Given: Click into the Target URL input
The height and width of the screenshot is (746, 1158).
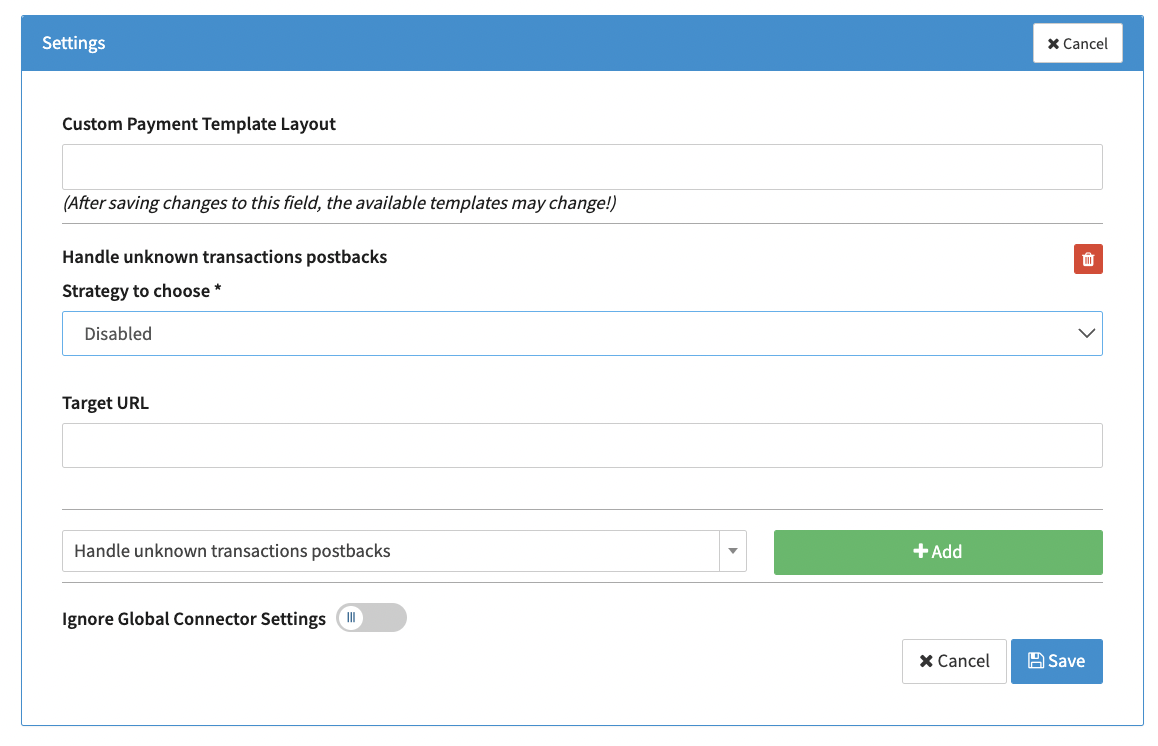Looking at the screenshot, I should (582, 446).
